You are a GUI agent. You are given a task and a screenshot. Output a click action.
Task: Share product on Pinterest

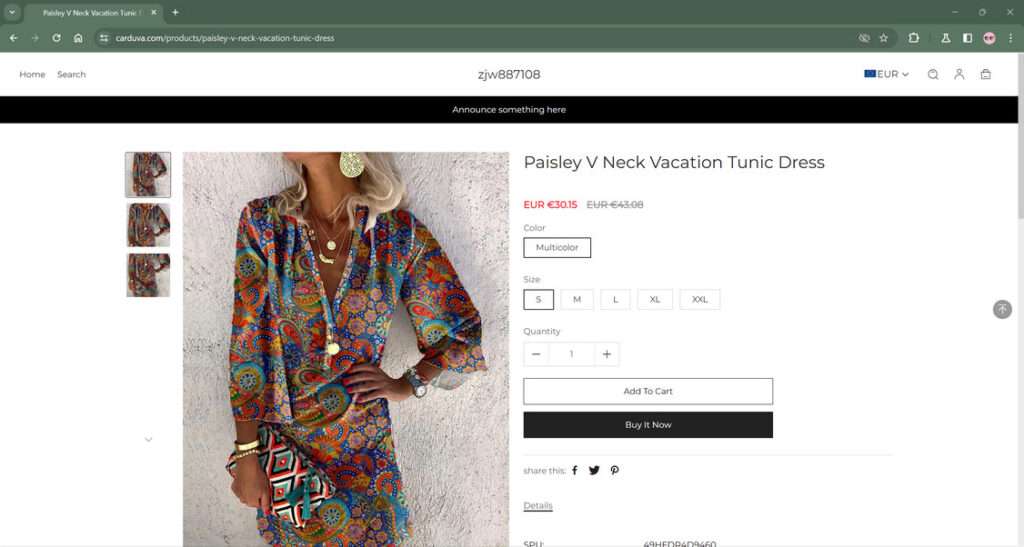coord(615,470)
